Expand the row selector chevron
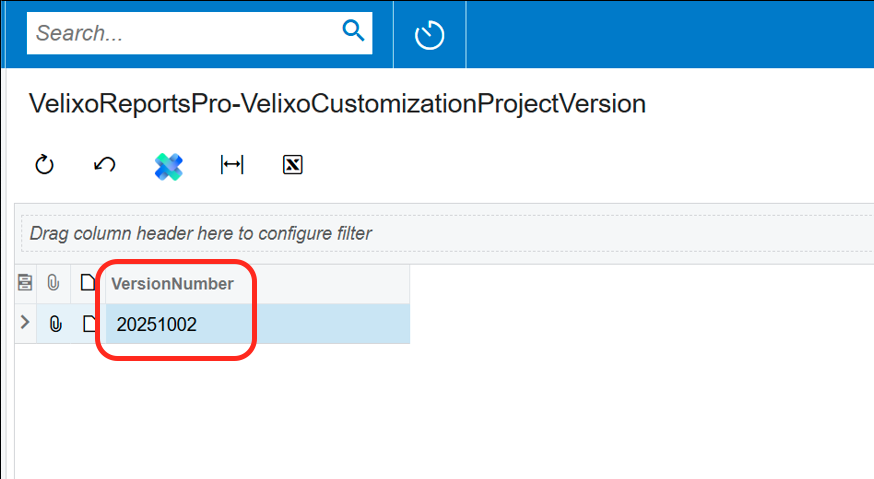The width and height of the screenshot is (874, 479). (x=25, y=322)
